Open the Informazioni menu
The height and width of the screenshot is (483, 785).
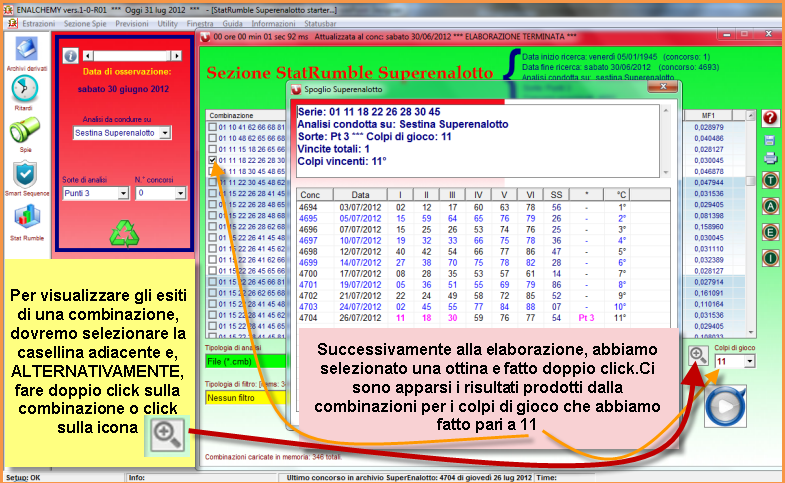[273, 24]
